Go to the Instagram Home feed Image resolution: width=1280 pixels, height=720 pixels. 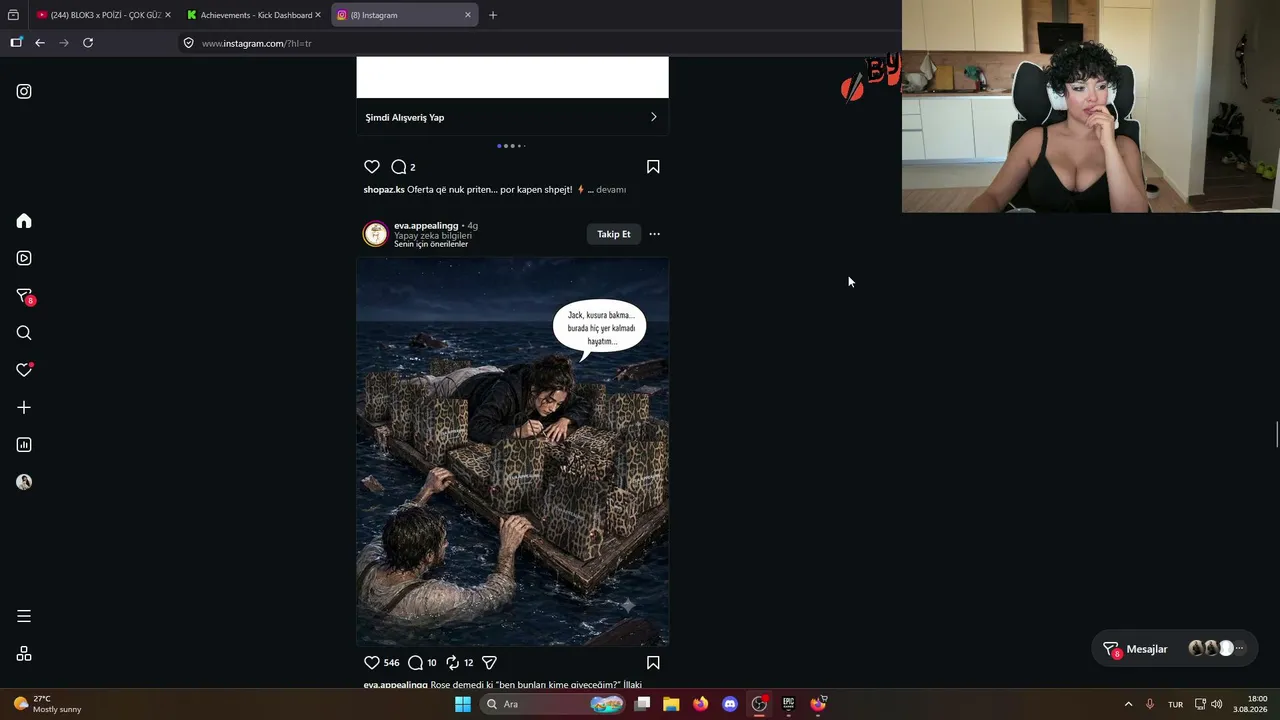tap(24, 221)
